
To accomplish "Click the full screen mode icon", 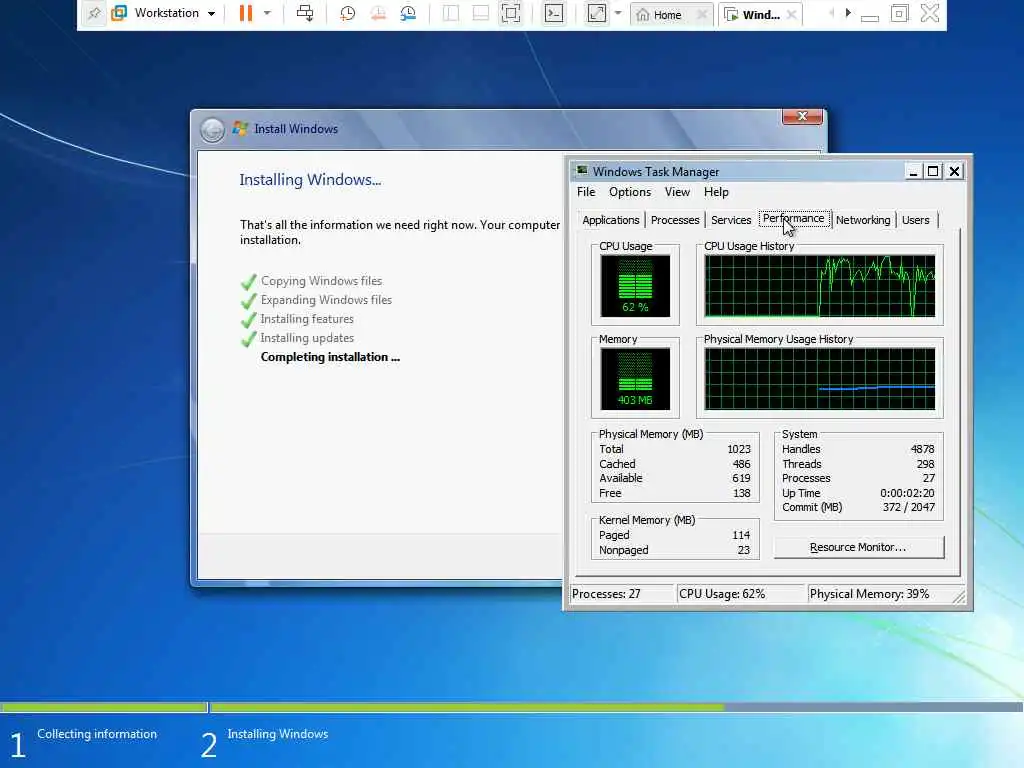I will click(x=511, y=13).
